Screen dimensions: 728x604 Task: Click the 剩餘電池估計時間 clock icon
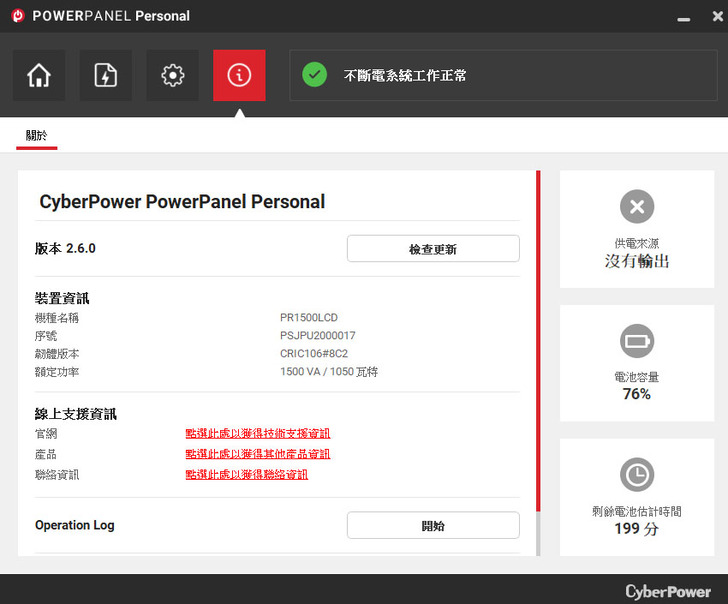(x=637, y=474)
